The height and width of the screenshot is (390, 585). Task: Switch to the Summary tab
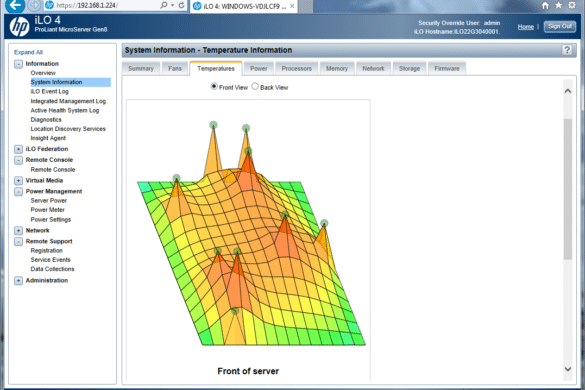pos(141,69)
